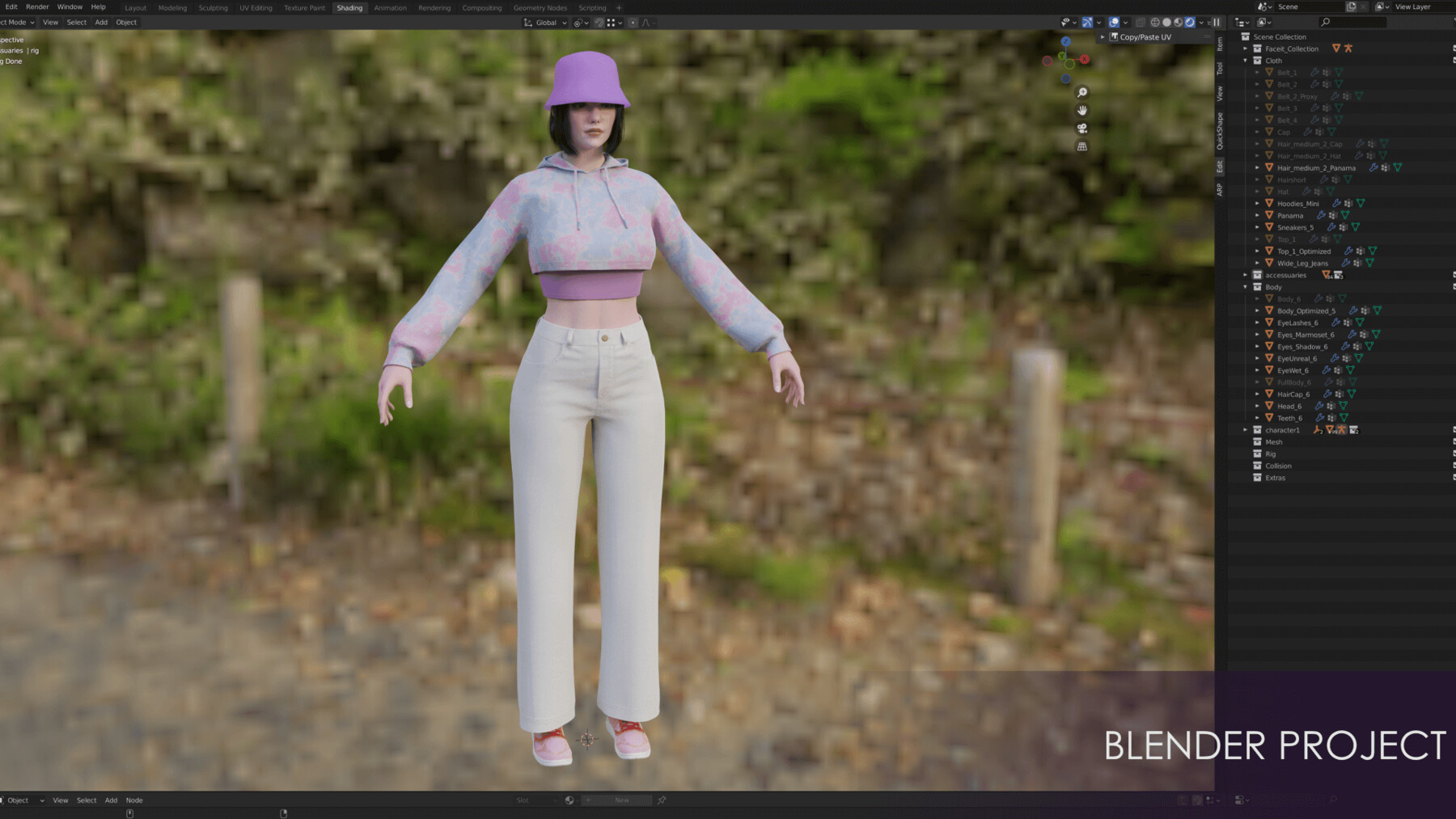Switch to the Animation workspace tab
The width and height of the screenshot is (1456, 819).
[390, 7]
